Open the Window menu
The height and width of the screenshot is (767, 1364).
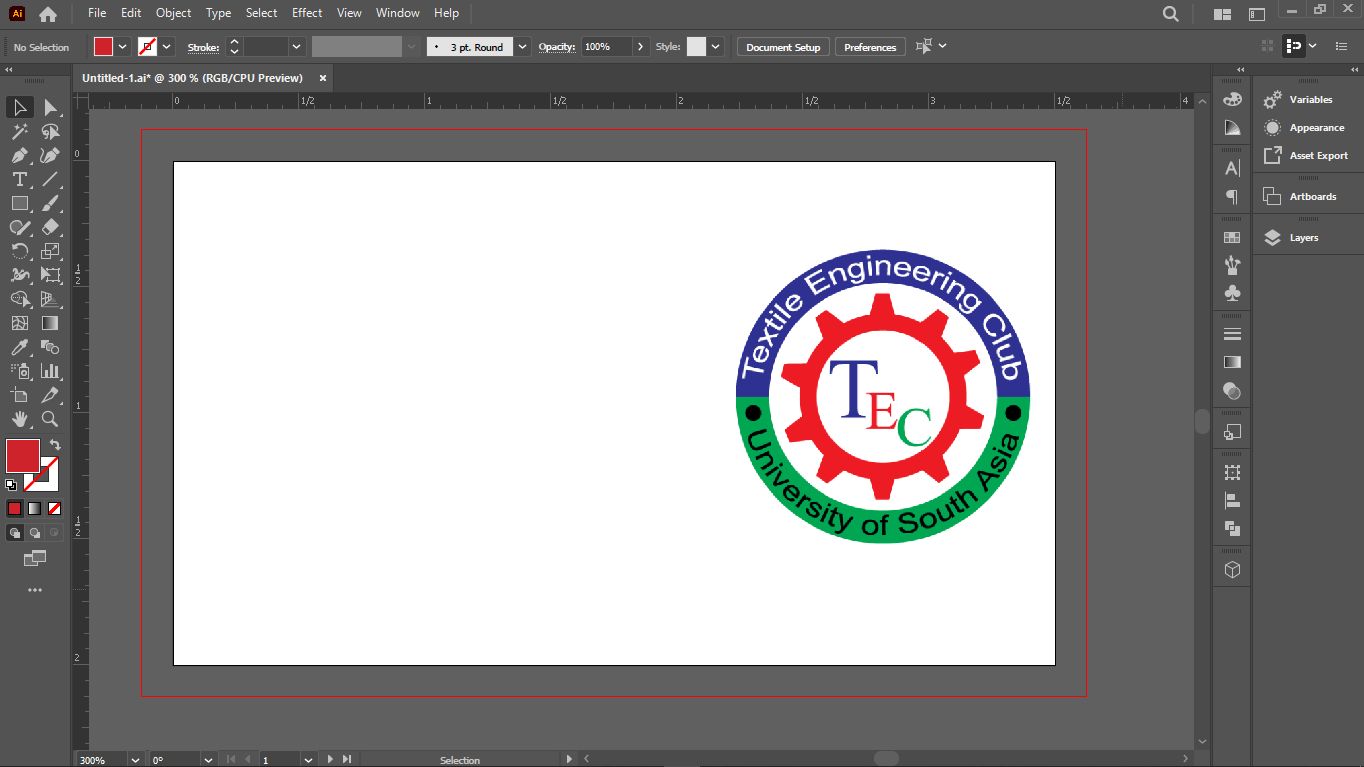coord(398,13)
